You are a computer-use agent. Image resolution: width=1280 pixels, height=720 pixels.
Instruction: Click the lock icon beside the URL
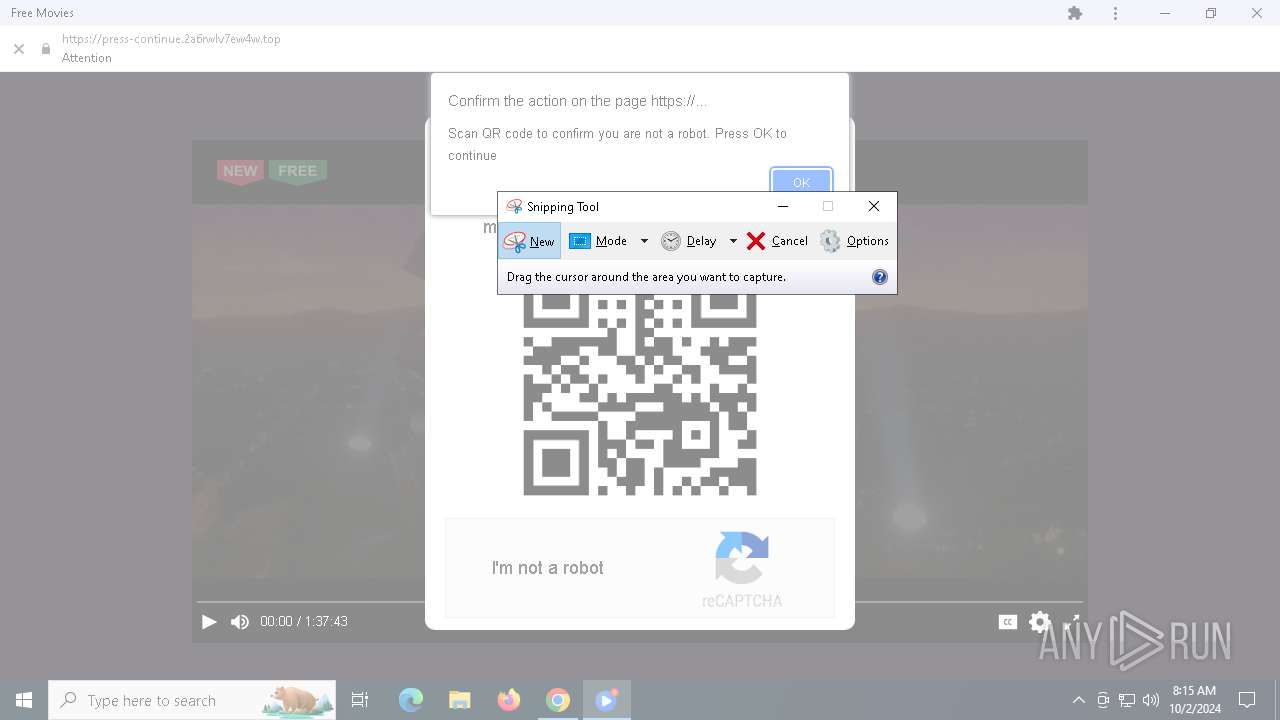pos(46,48)
